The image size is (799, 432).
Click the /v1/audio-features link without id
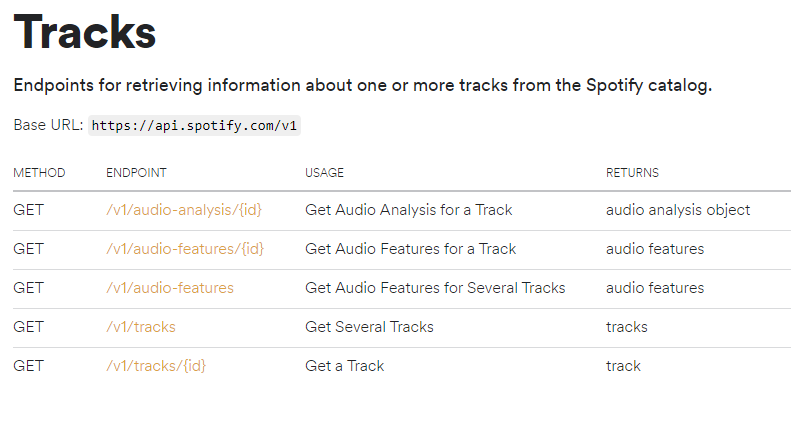170,288
